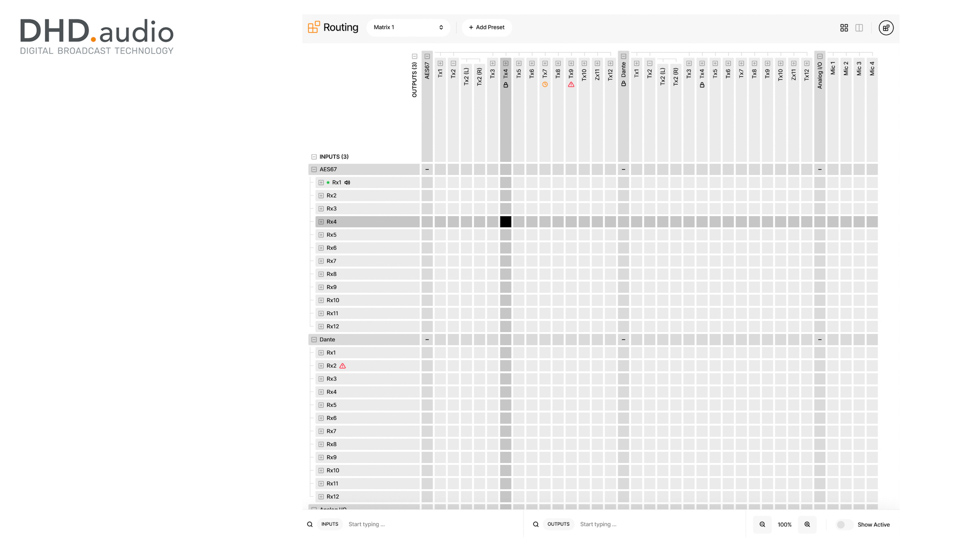Image resolution: width=970 pixels, height=546 pixels.
Task: Toggle the Show Active switch
Action: coord(843,524)
